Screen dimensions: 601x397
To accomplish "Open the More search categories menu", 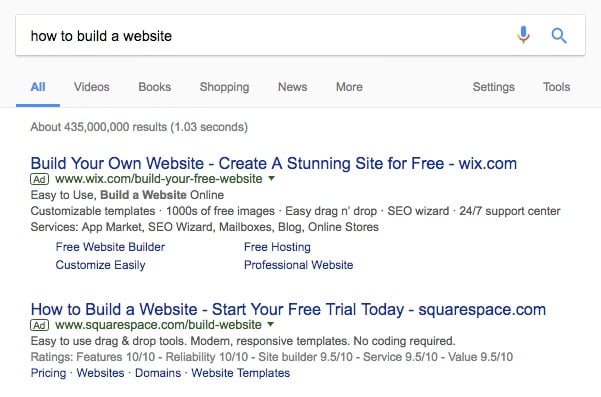I will (x=349, y=87).
